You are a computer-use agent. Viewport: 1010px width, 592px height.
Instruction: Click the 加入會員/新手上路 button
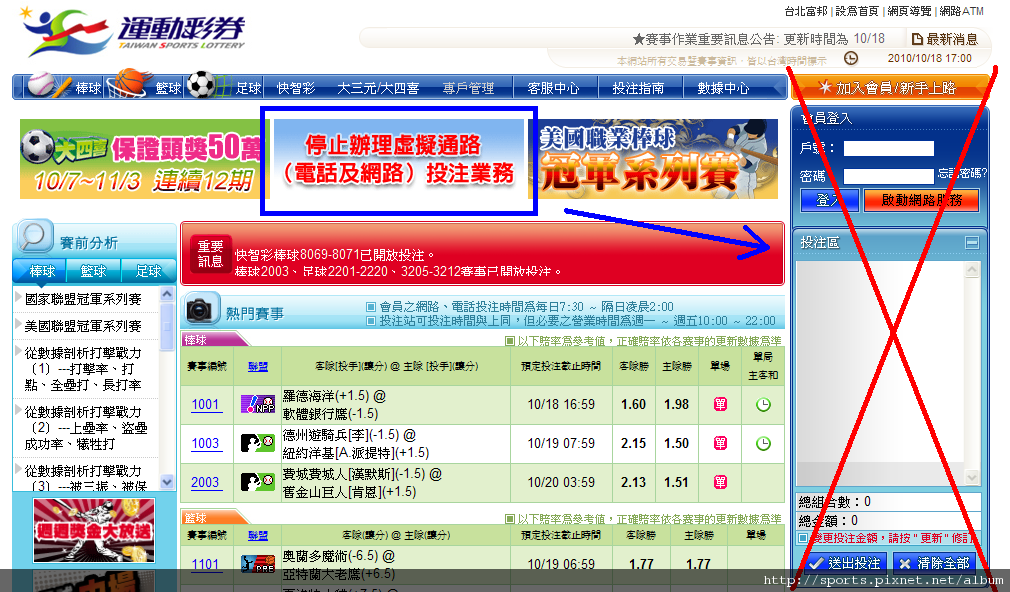[889, 88]
